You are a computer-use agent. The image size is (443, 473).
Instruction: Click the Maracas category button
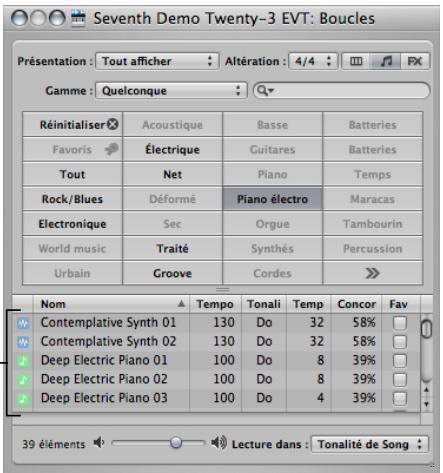coord(373,199)
